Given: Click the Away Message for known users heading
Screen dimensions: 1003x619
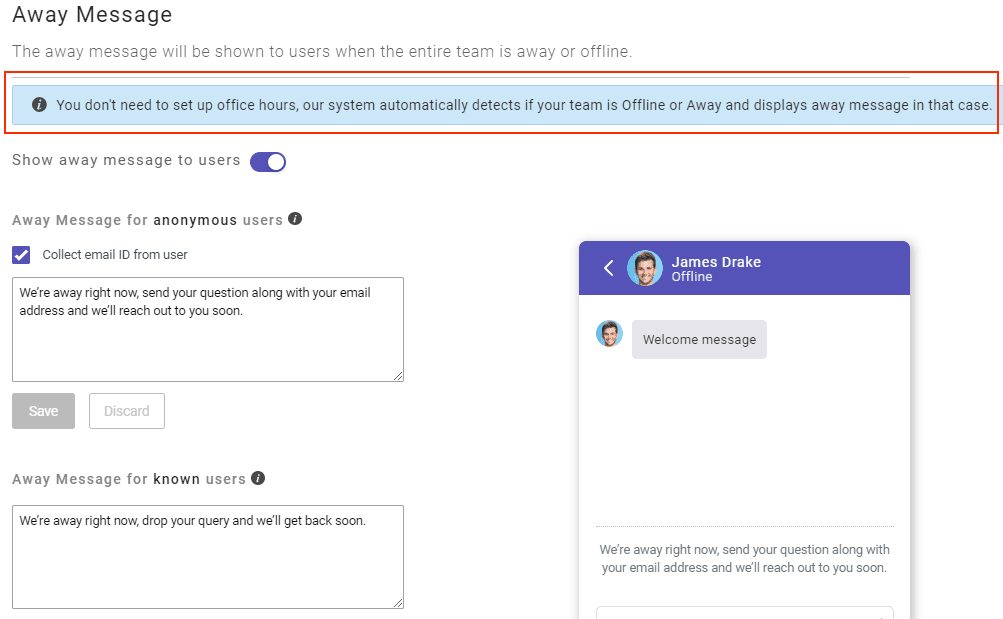Looking at the screenshot, I should point(129,479).
